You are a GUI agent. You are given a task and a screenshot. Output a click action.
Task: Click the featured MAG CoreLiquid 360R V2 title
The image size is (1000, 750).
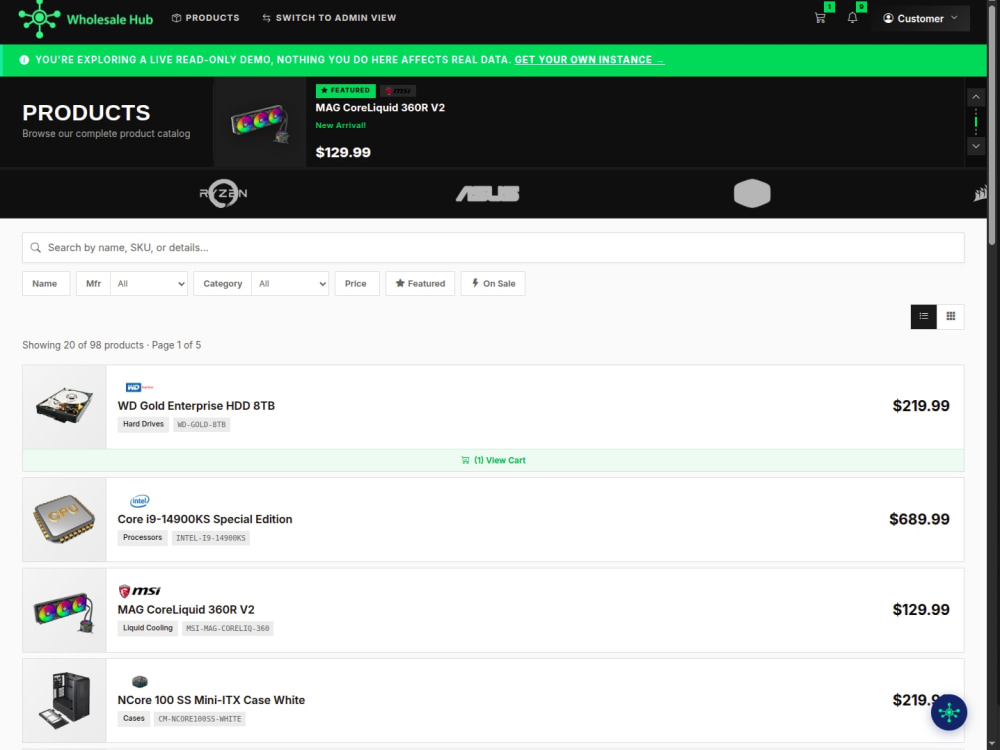pyautogui.click(x=380, y=108)
